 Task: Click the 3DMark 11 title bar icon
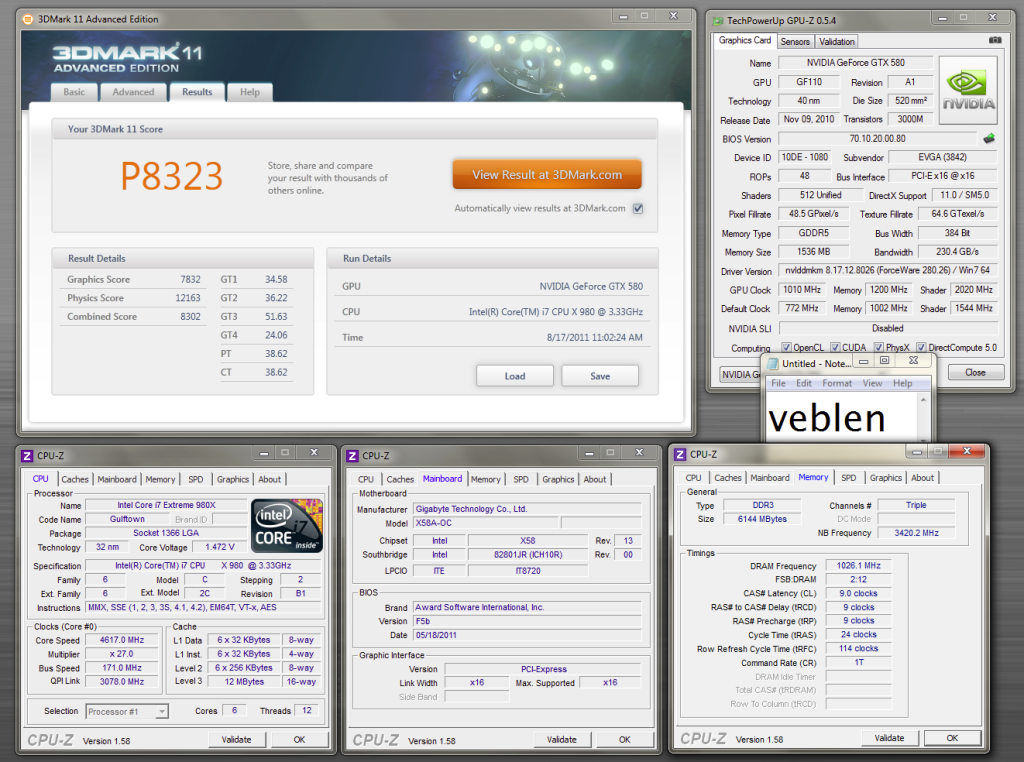pyautogui.click(x=27, y=19)
